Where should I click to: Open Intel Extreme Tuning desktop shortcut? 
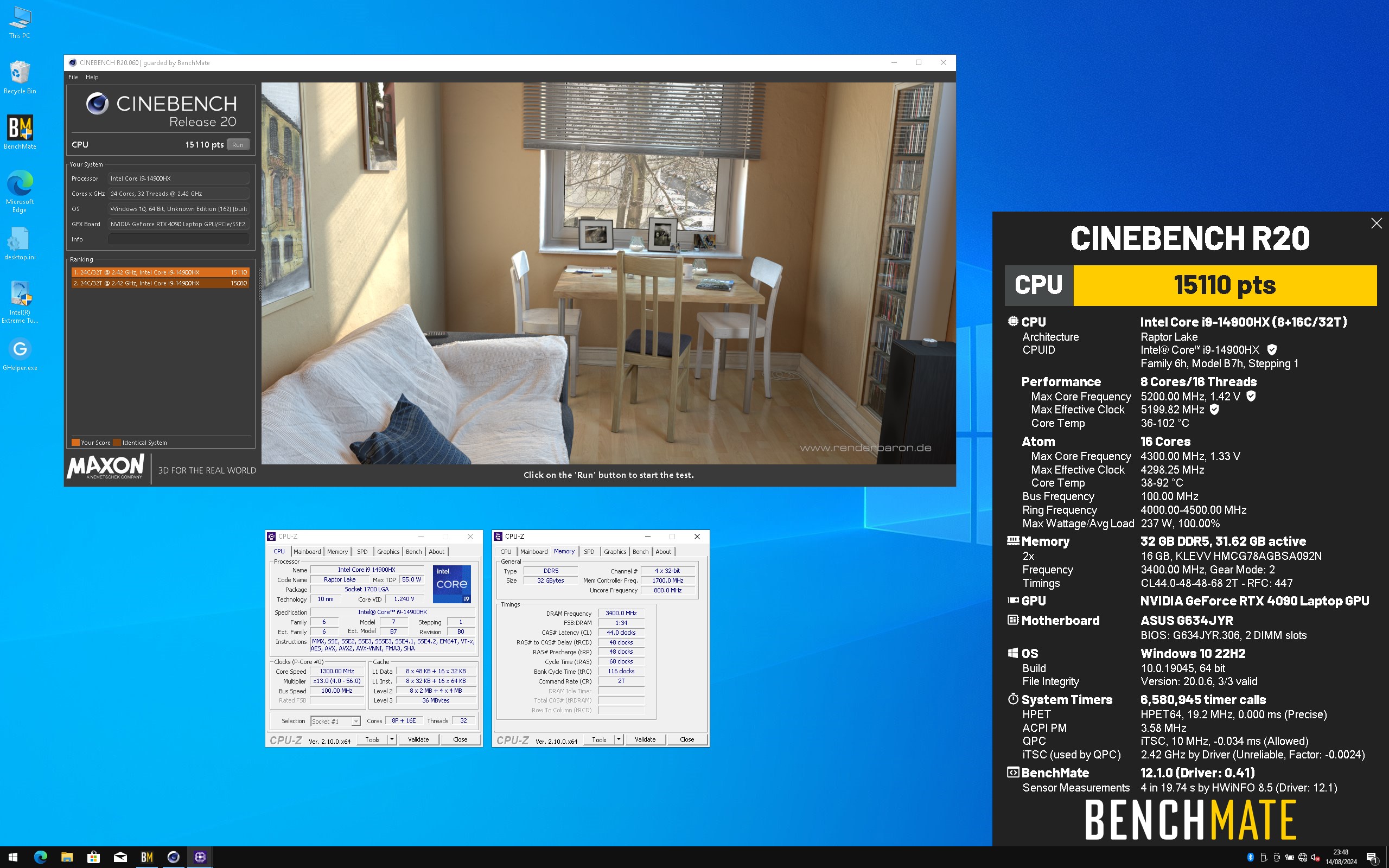click(x=20, y=302)
